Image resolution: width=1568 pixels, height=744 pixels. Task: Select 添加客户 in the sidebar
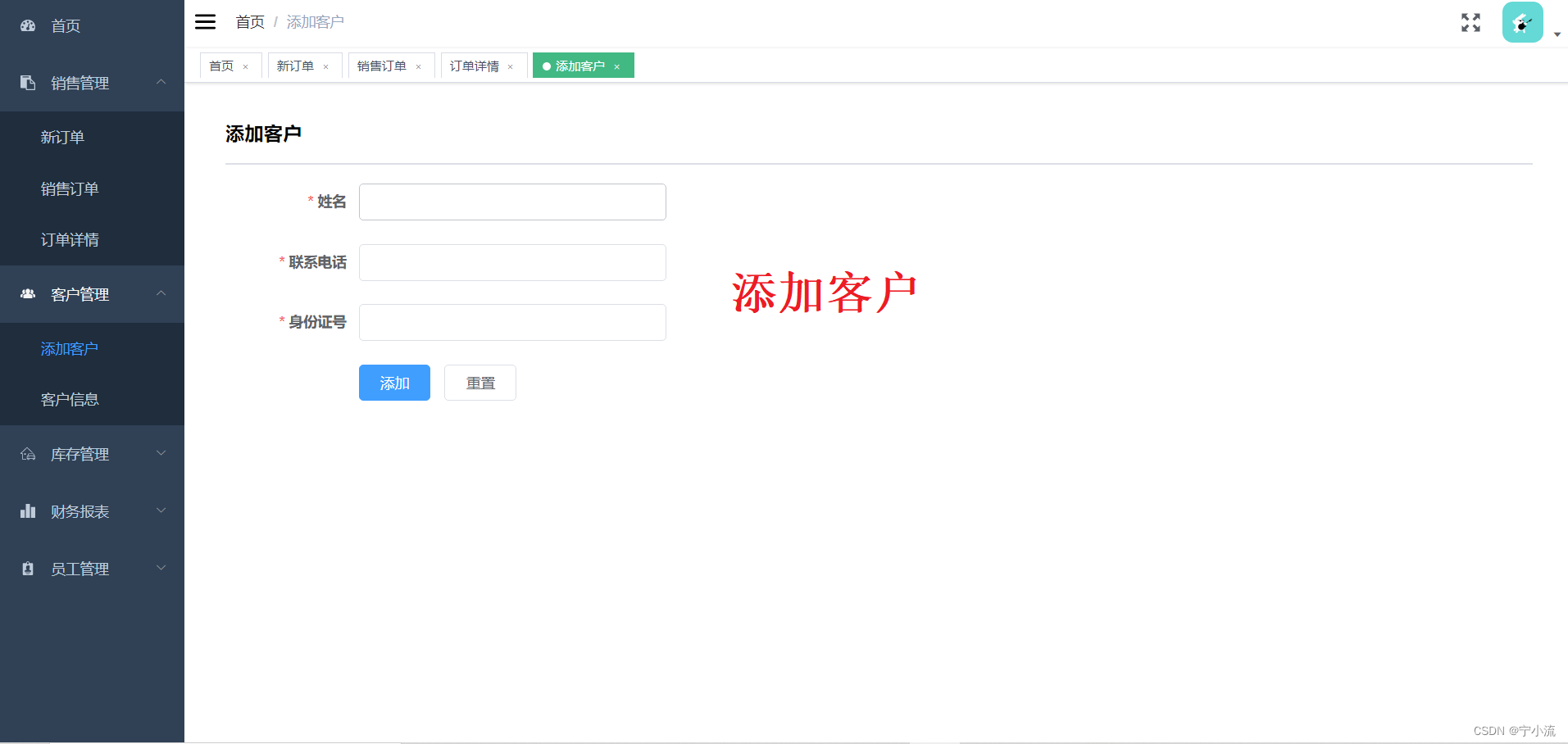92,348
